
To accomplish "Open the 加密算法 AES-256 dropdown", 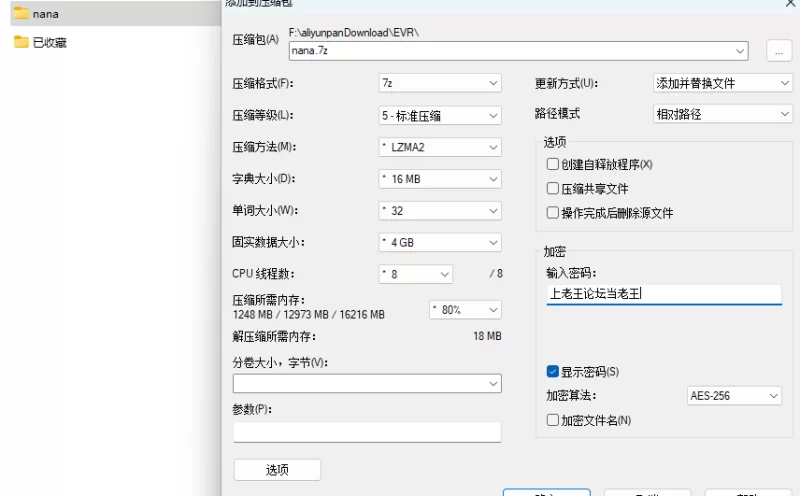I will click(x=734, y=396).
